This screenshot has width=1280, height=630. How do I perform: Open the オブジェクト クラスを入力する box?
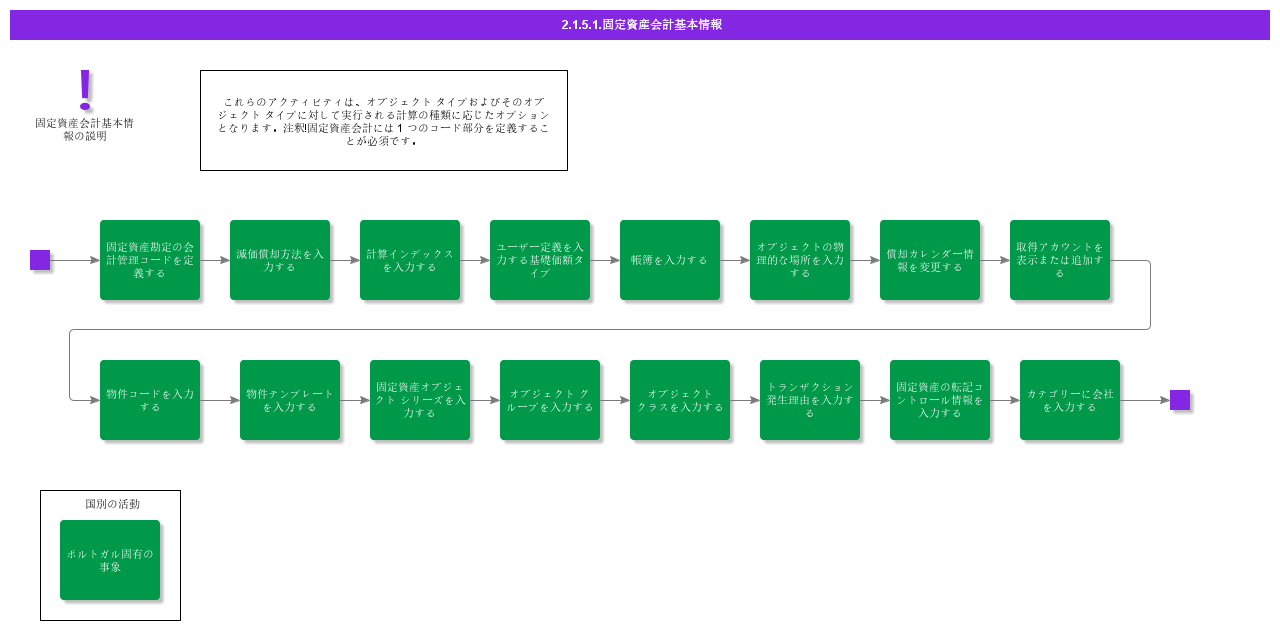[x=680, y=400]
